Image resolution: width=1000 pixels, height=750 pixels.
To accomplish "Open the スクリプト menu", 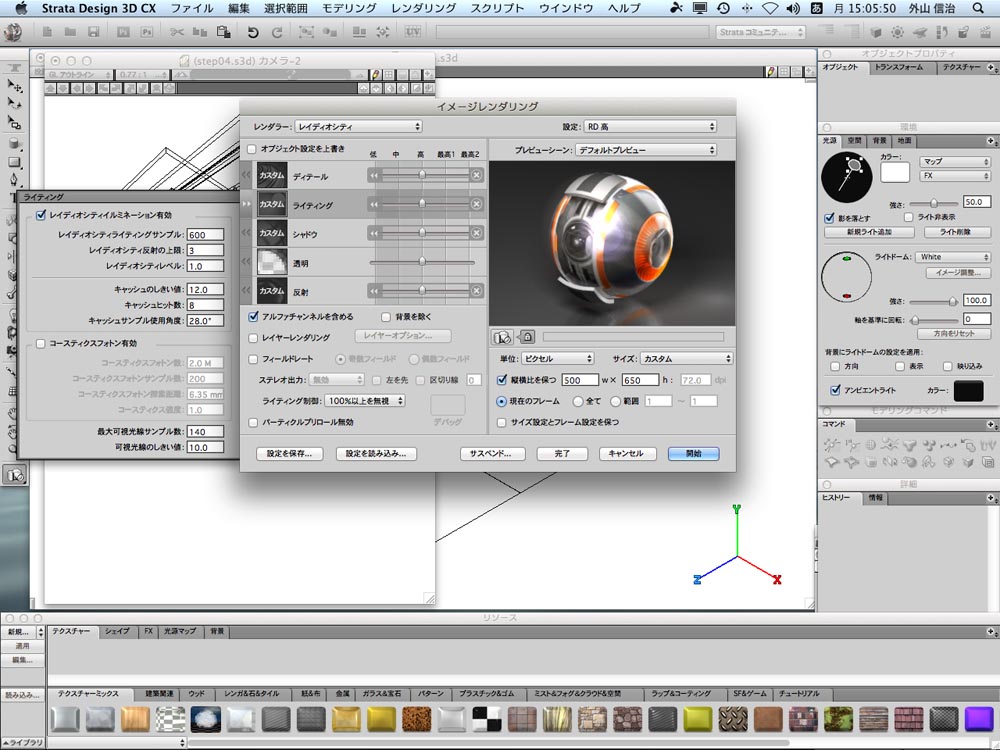I will tap(497, 8).
